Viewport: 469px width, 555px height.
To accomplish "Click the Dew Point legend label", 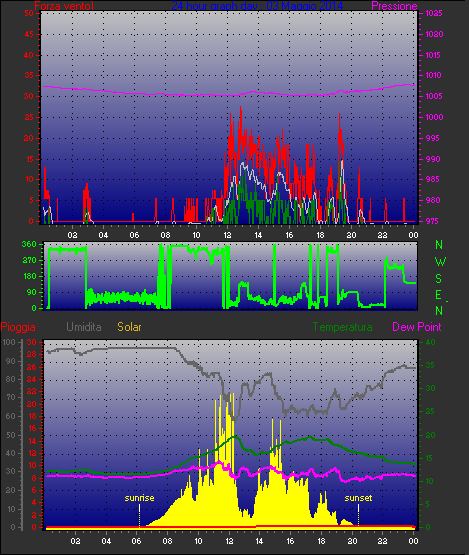I will tap(417, 327).
